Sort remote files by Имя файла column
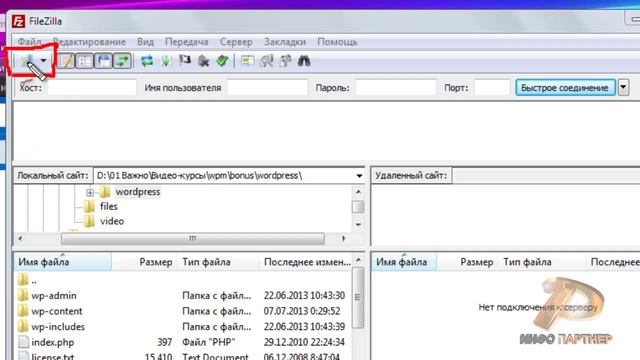Screen dimensions: 640x360 point(404,262)
